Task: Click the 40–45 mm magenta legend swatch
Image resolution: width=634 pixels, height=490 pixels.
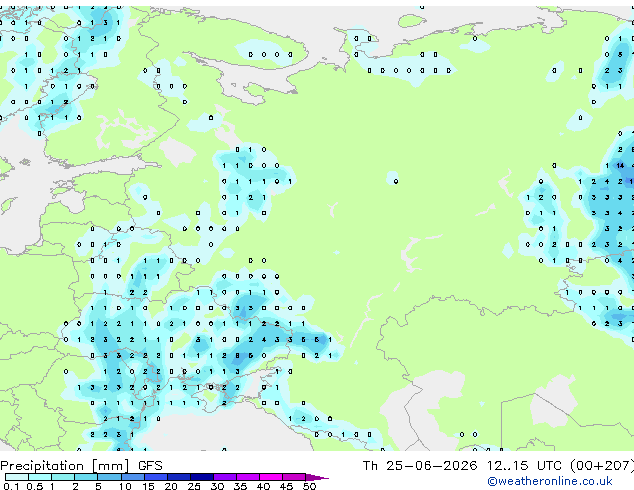Action: pos(271,477)
